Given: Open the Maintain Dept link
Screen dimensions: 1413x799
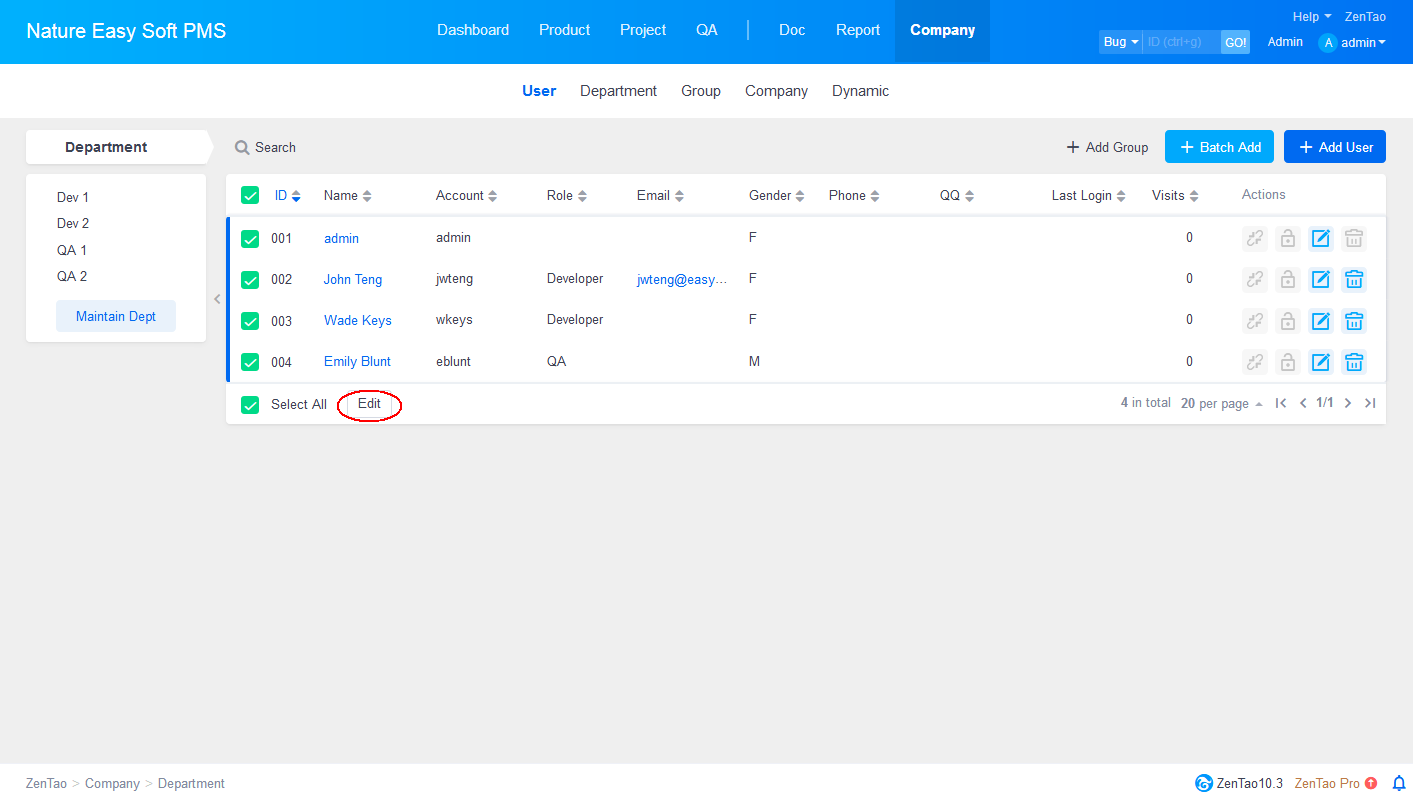Looking at the screenshot, I should [x=116, y=316].
